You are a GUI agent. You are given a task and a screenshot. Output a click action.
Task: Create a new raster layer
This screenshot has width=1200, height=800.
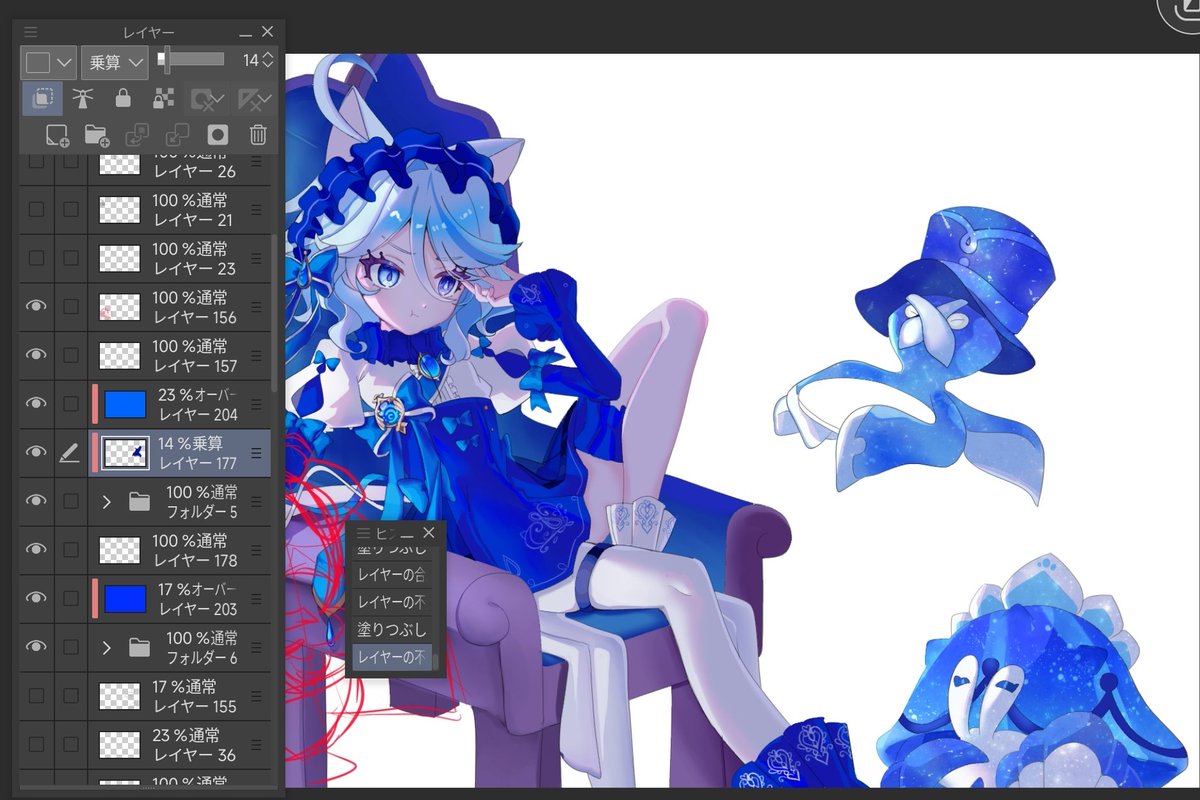[57, 135]
